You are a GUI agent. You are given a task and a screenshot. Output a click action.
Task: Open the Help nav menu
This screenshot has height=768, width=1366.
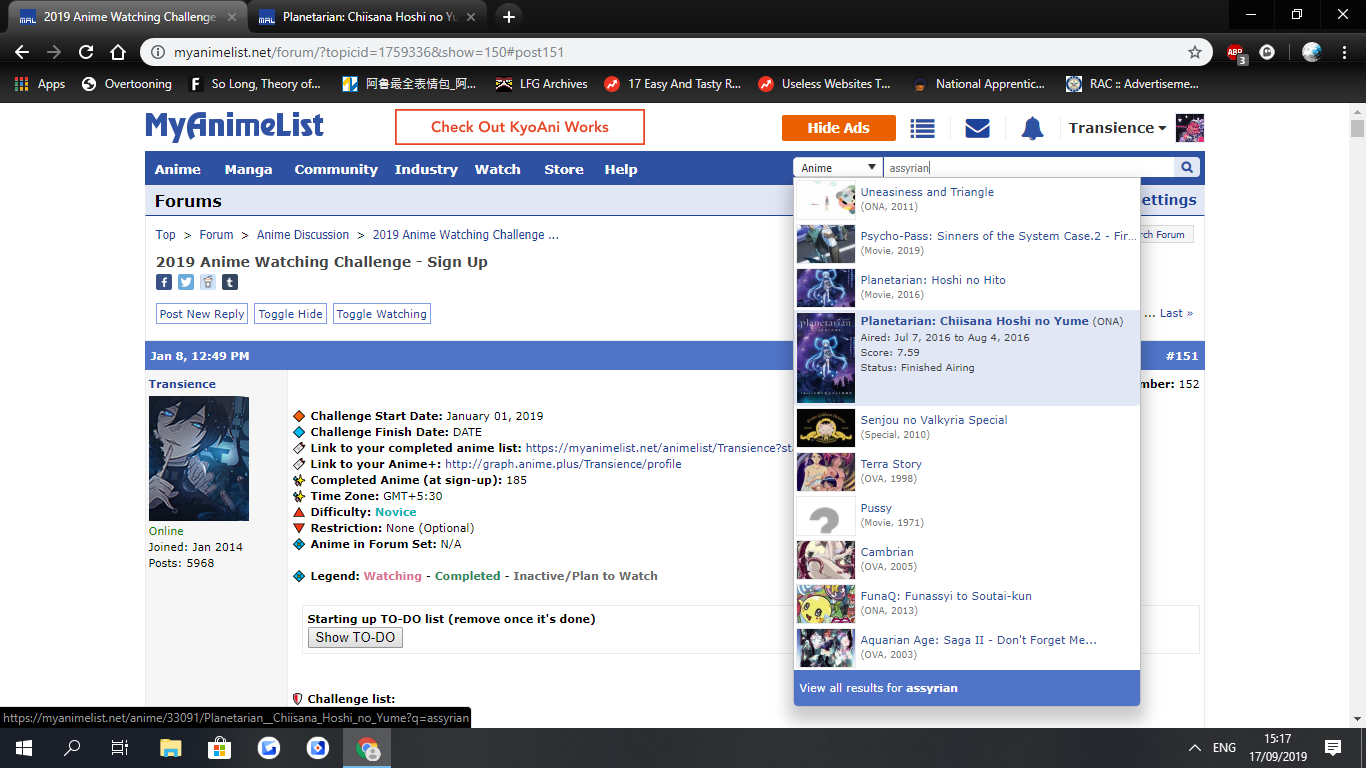click(621, 169)
